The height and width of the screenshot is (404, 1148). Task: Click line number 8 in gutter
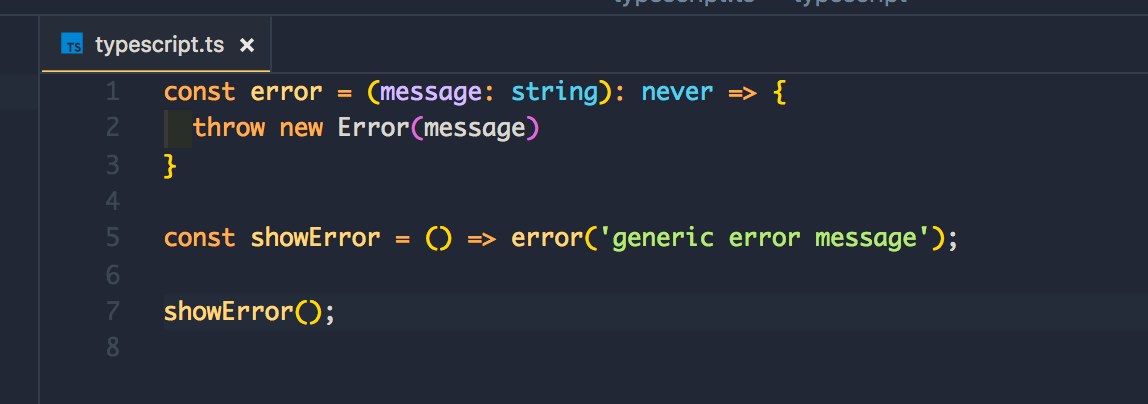[x=111, y=347]
